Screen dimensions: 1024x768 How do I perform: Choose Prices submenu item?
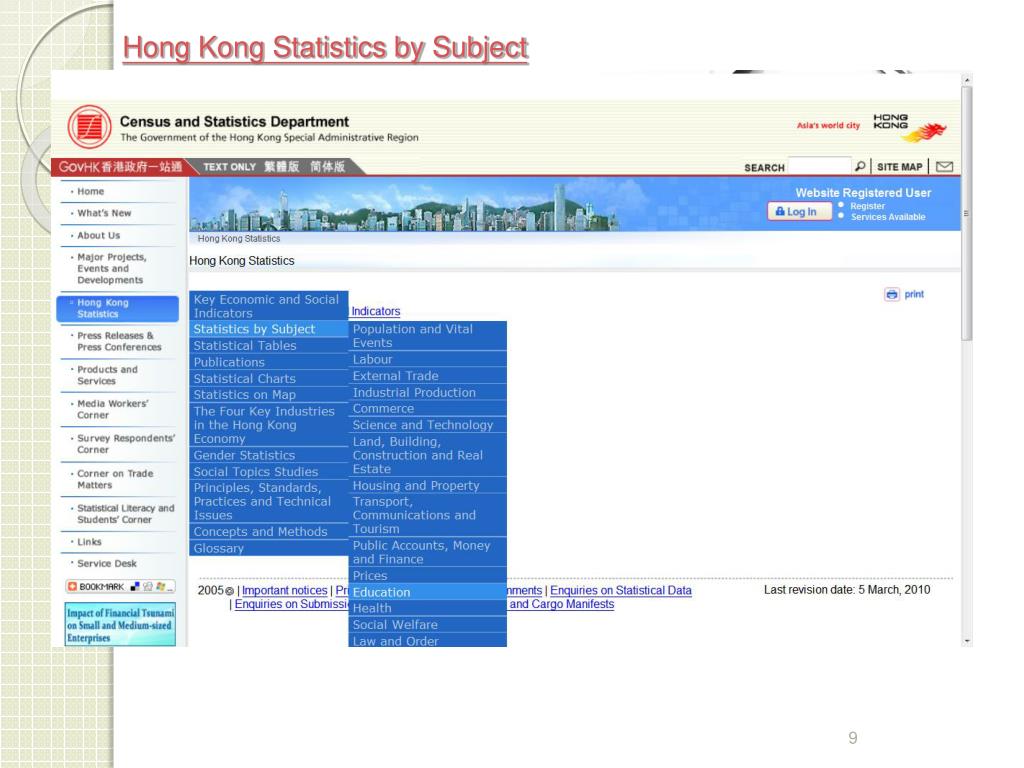(x=428, y=575)
